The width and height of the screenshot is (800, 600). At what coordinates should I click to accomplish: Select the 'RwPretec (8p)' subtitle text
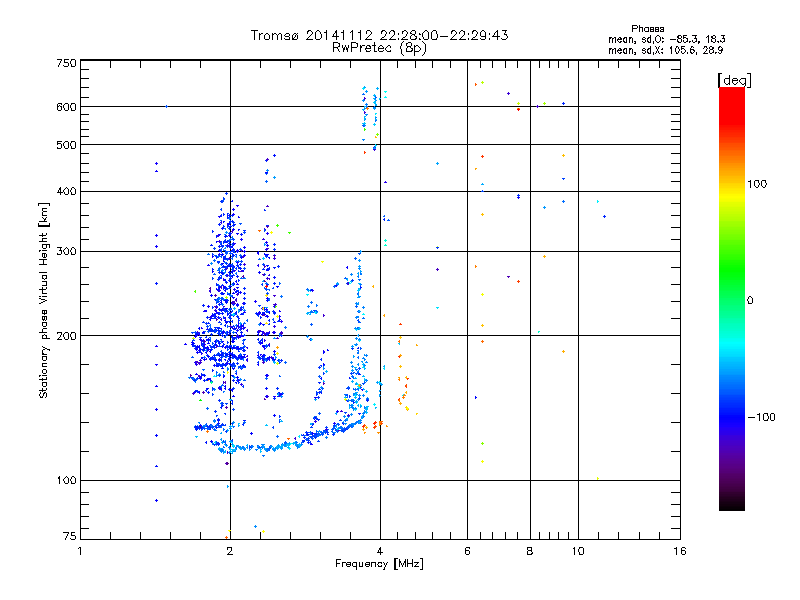(x=379, y=48)
